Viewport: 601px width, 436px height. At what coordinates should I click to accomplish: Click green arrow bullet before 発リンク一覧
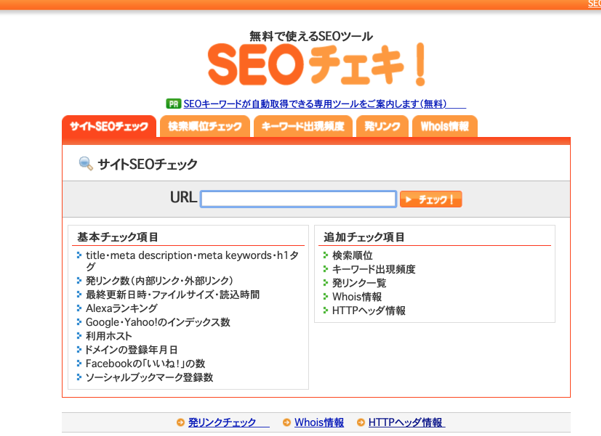pos(325,282)
